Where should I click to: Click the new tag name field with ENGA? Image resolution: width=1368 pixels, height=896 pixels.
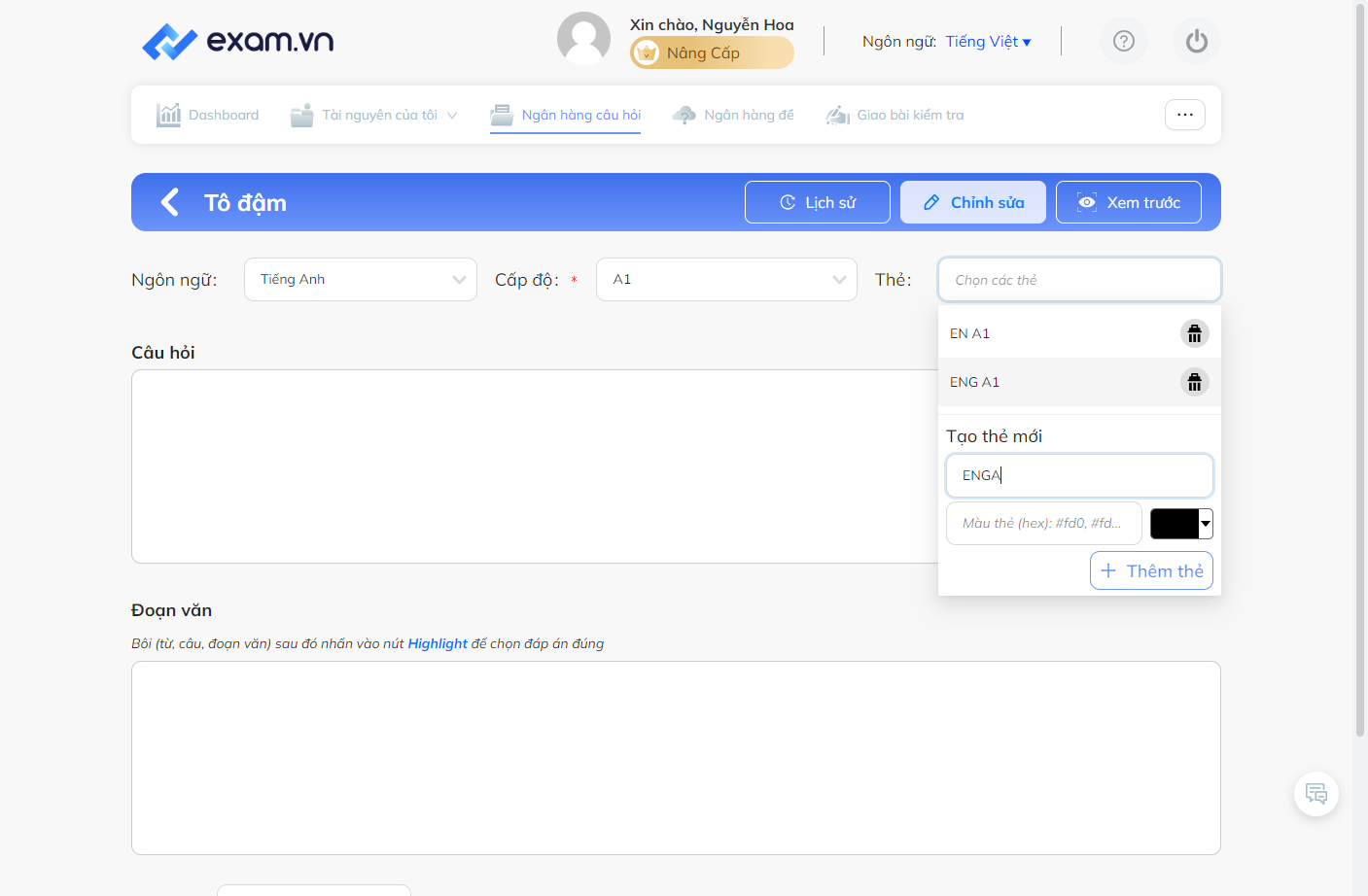point(1079,475)
